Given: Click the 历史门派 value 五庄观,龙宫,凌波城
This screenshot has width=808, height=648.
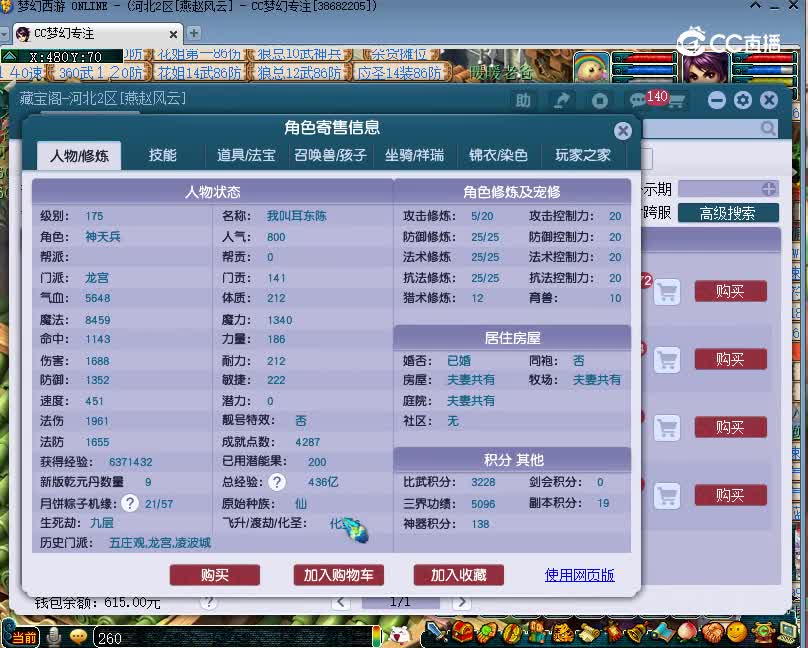Looking at the screenshot, I should 160,543.
